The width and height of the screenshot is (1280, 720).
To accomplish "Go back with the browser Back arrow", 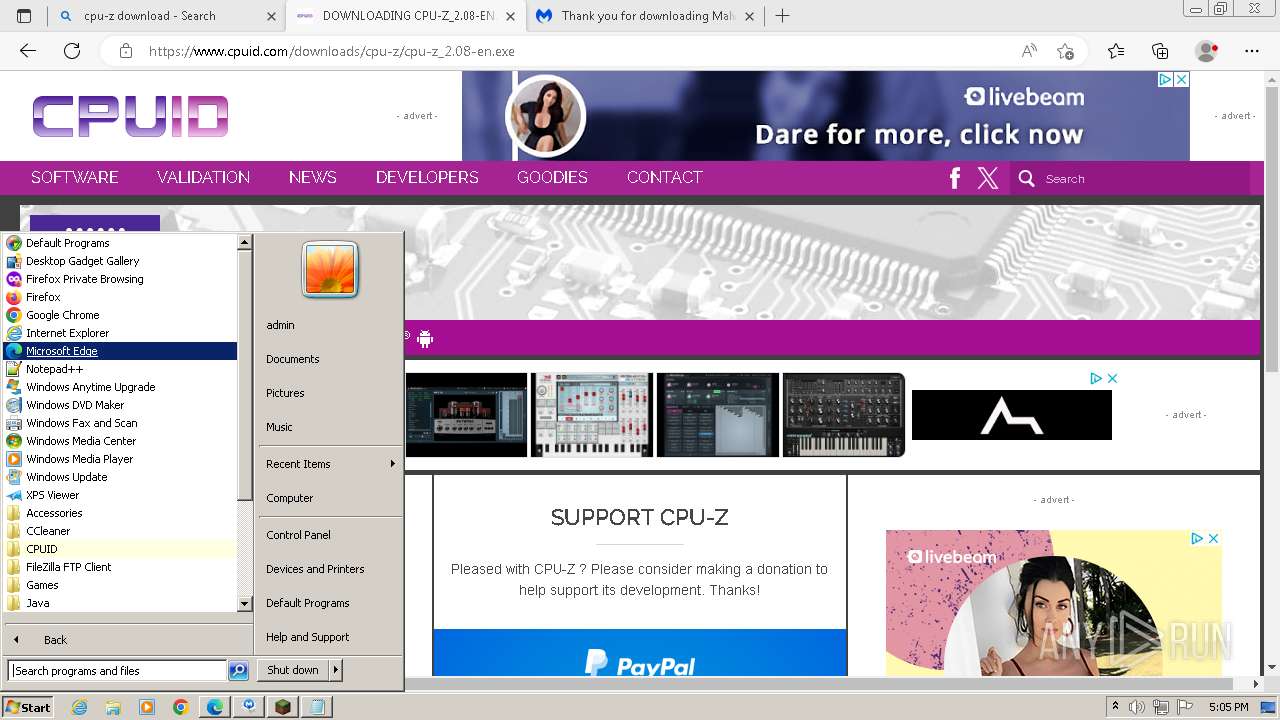I will pyautogui.click(x=27, y=51).
